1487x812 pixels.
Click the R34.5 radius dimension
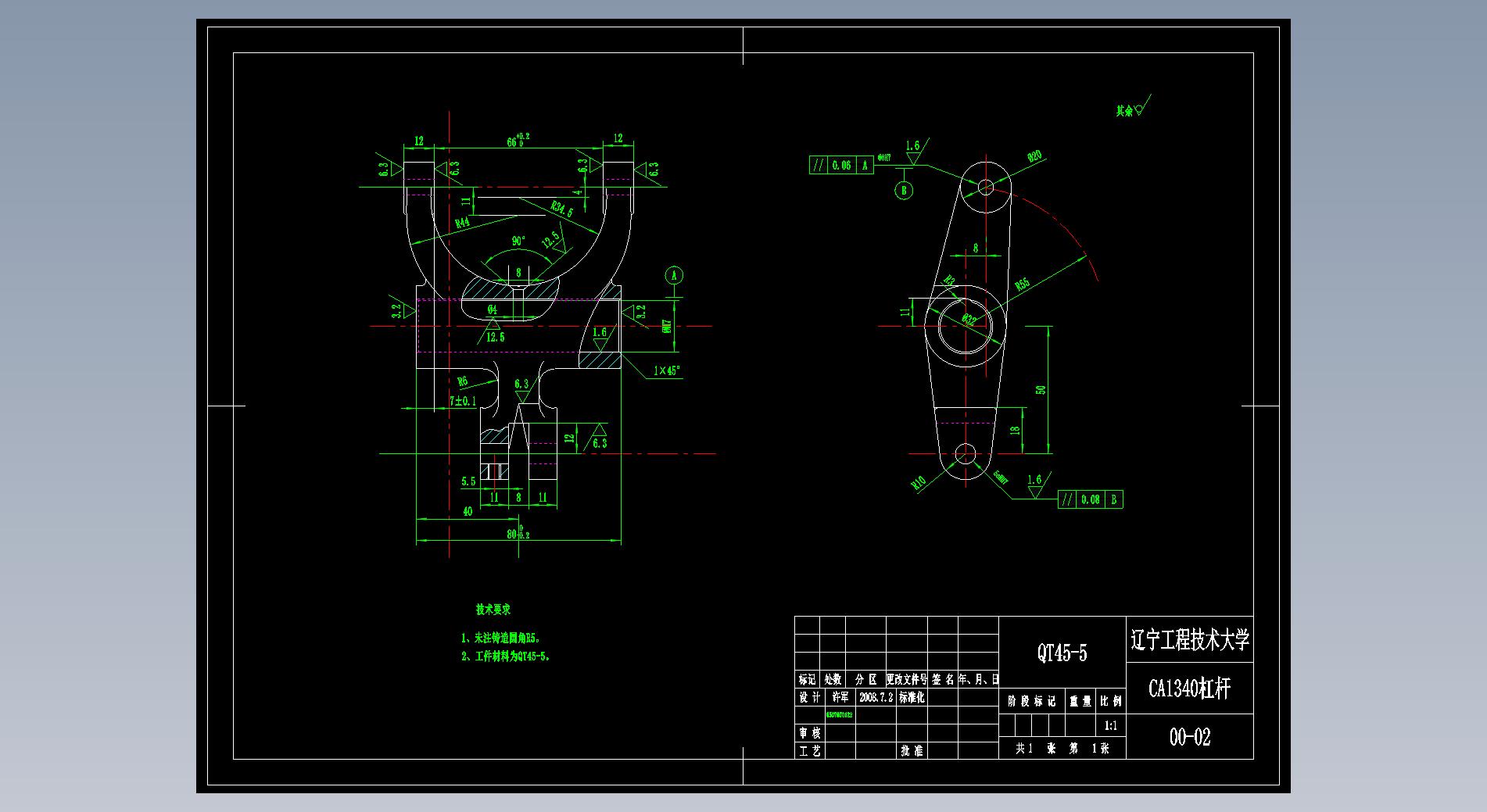click(x=561, y=208)
